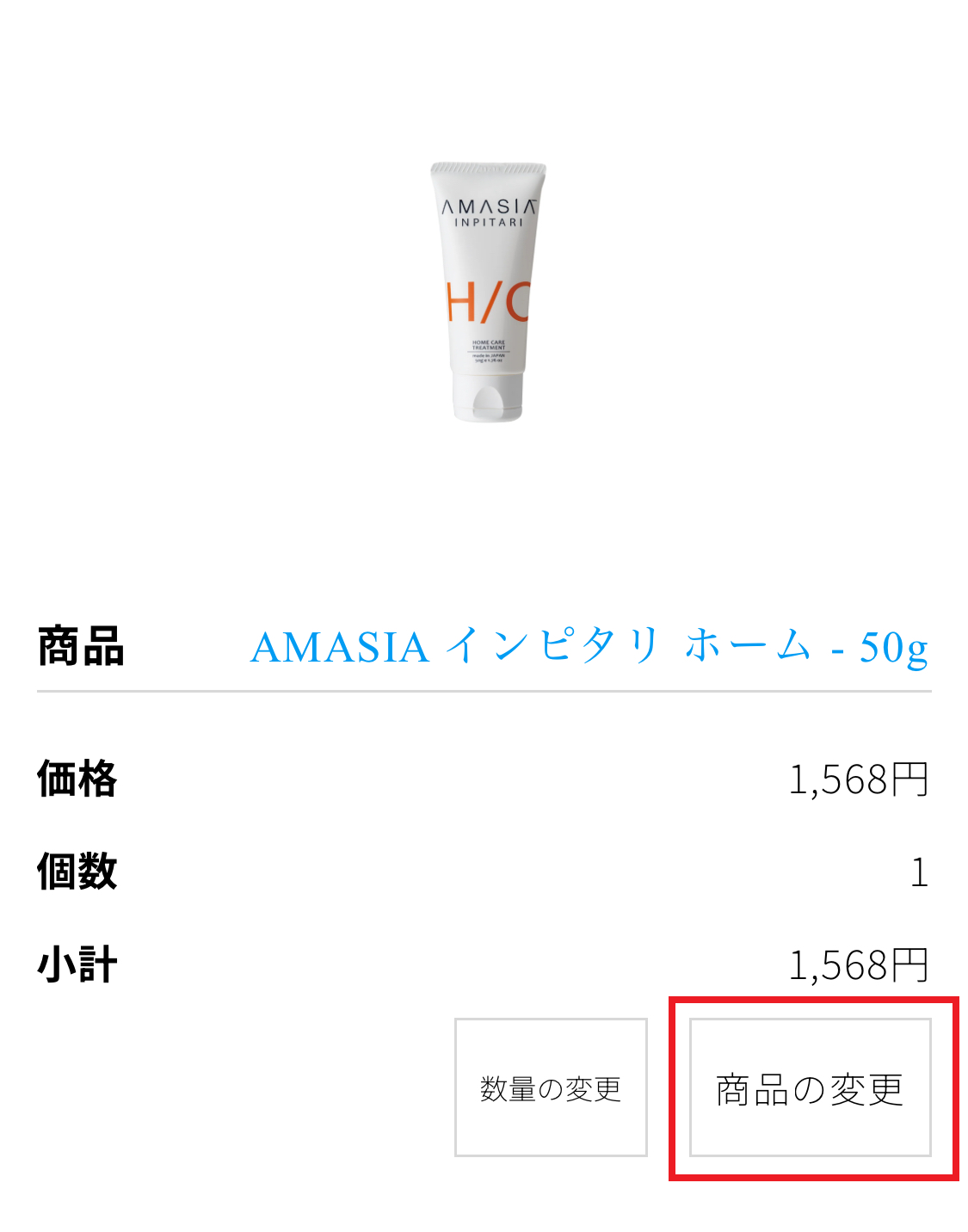Screen dimensions: 968x1232
Task: Click the quantity value 1 in the 個数 row
Action: click(920, 872)
